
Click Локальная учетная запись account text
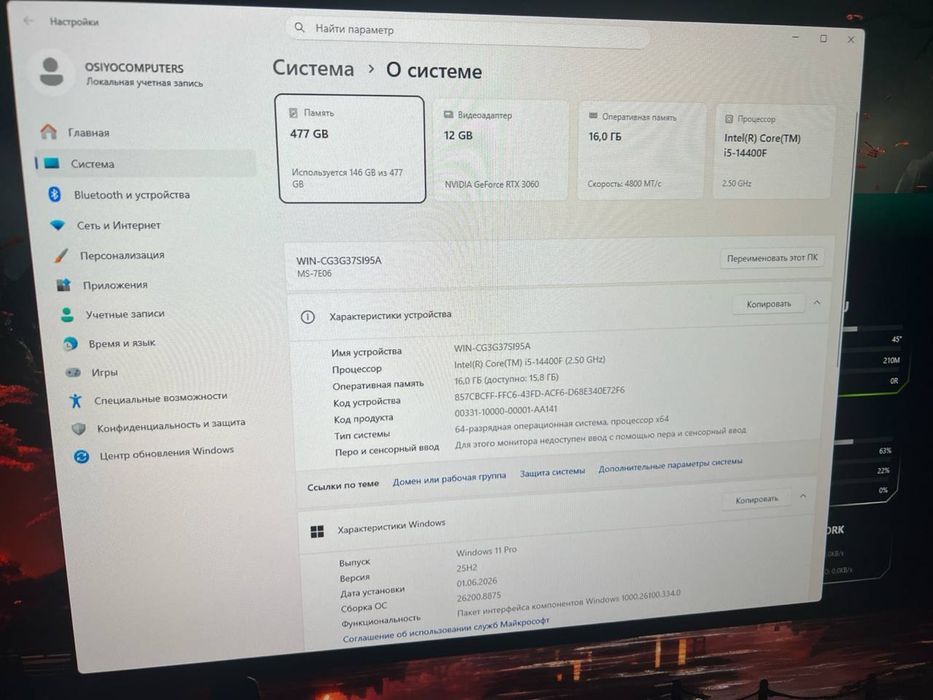(x=145, y=82)
